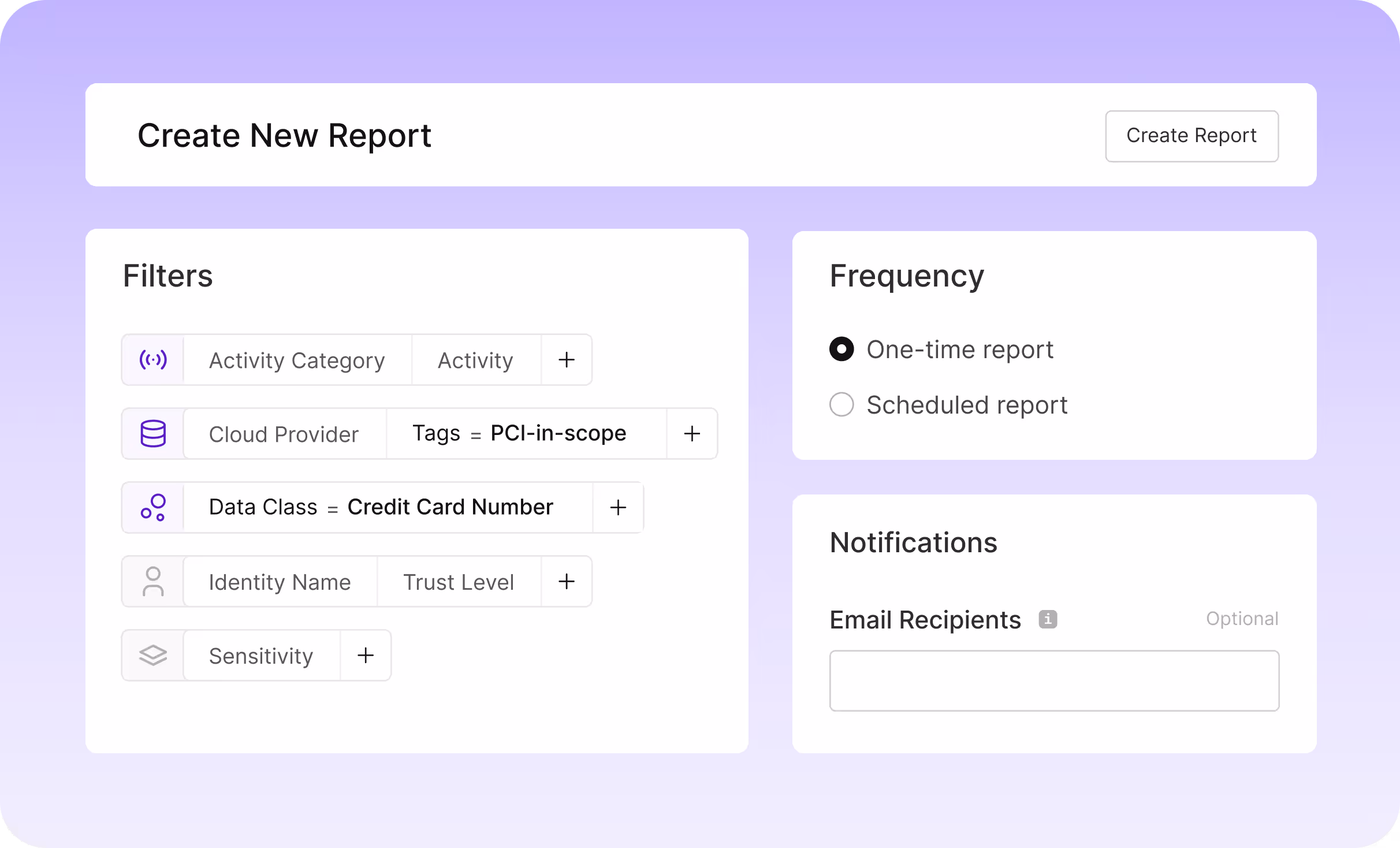This screenshot has height=848, width=1400.
Task: Open the Sensitivity filter
Action: click(x=261, y=656)
